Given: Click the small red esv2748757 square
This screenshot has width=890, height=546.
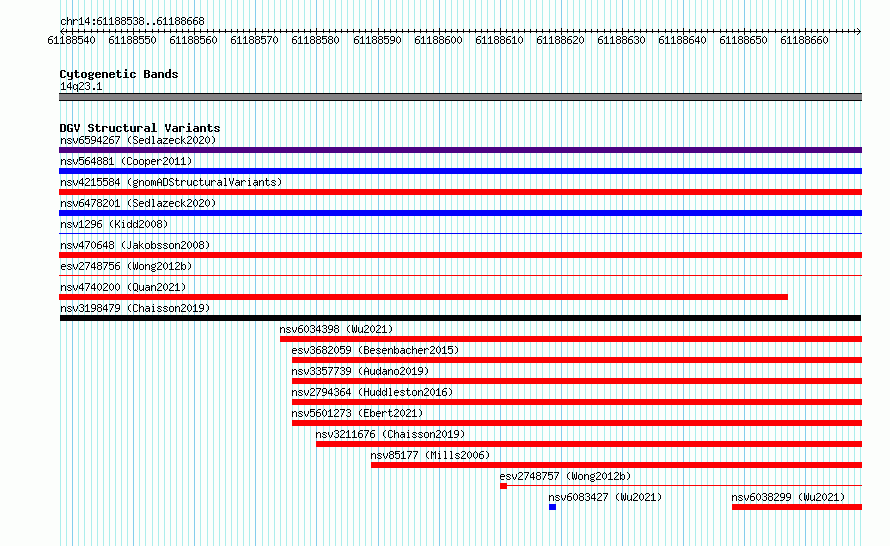Looking at the screenshot, I should coord(503,486).
